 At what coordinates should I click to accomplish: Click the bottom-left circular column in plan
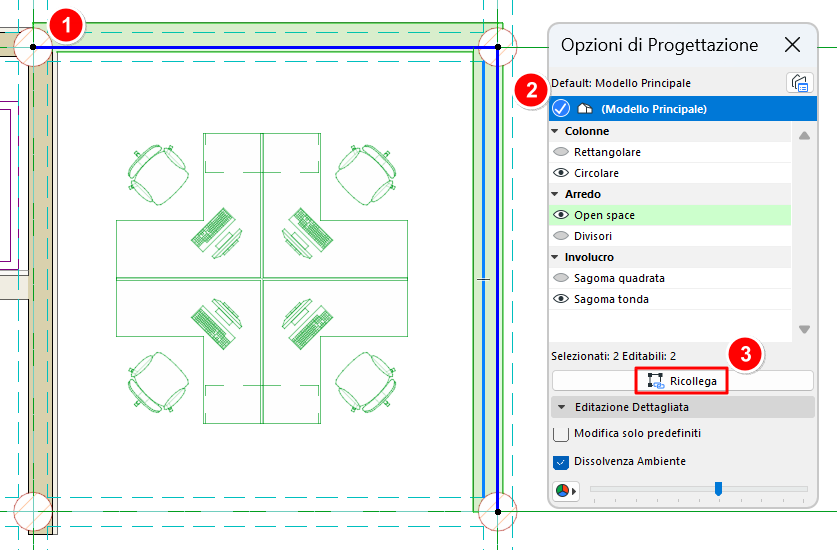[33, 512]
